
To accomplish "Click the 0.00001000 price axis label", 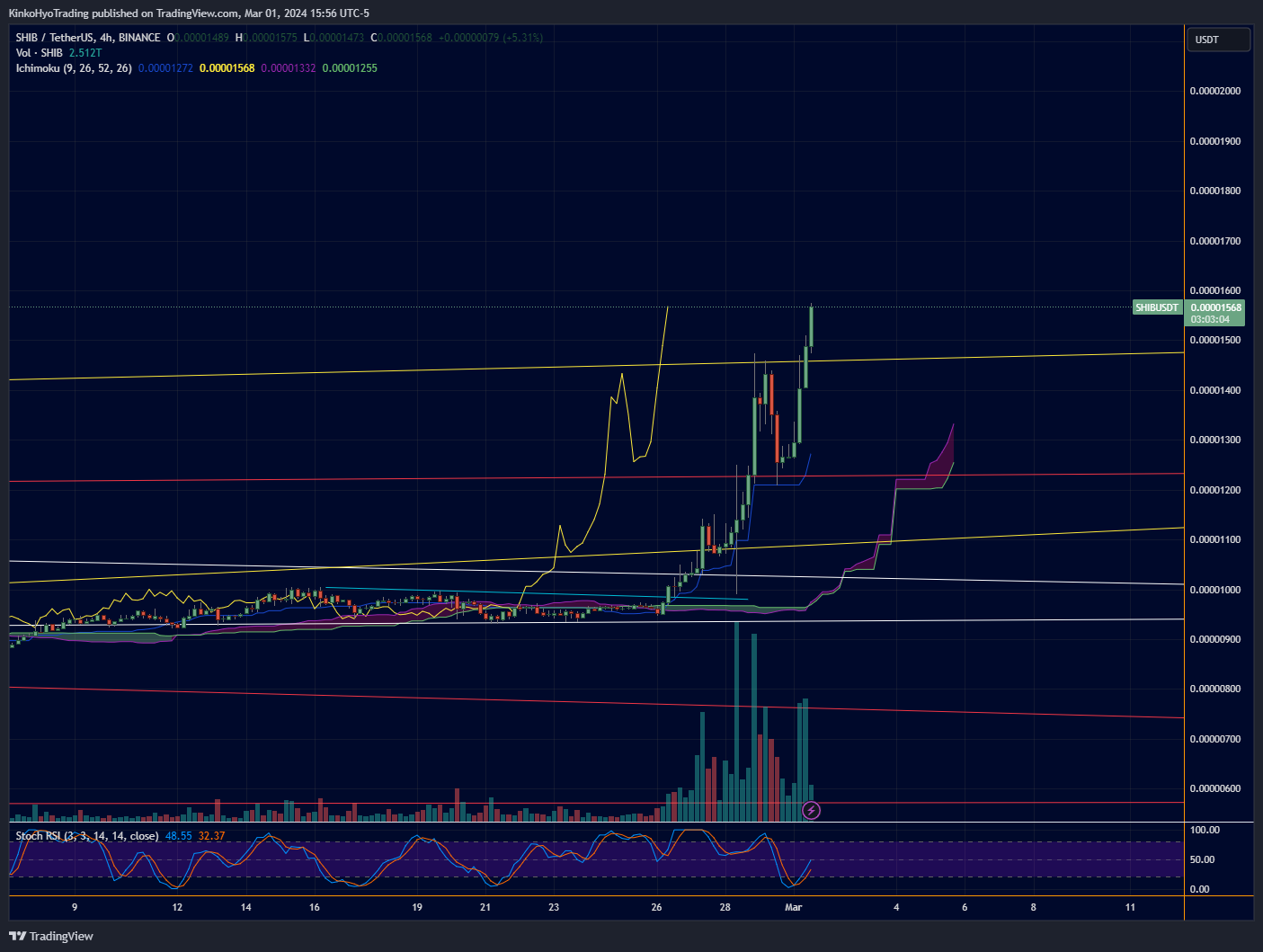I will point(1215,590).
